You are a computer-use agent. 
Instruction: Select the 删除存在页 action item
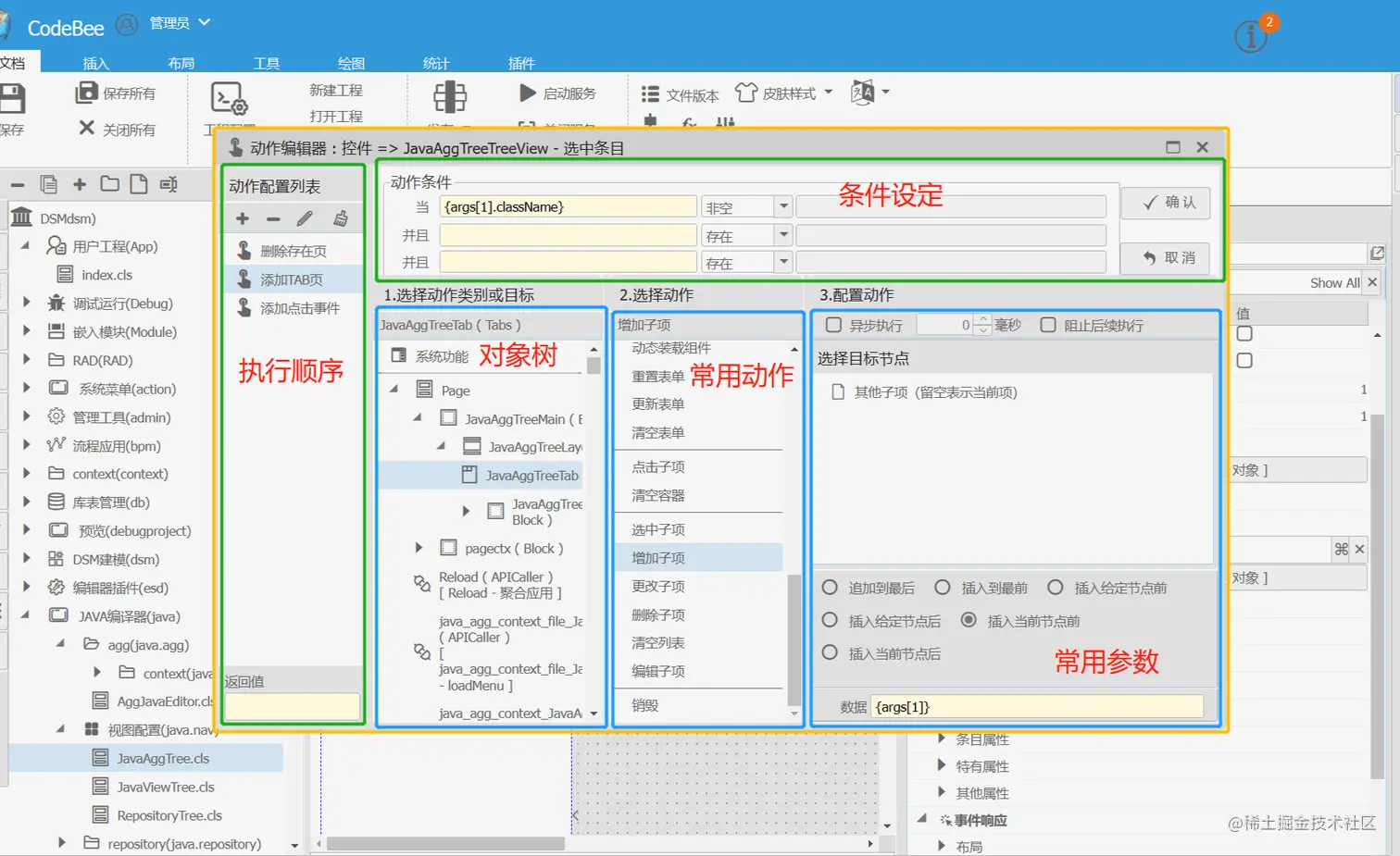tap(293, 251)
